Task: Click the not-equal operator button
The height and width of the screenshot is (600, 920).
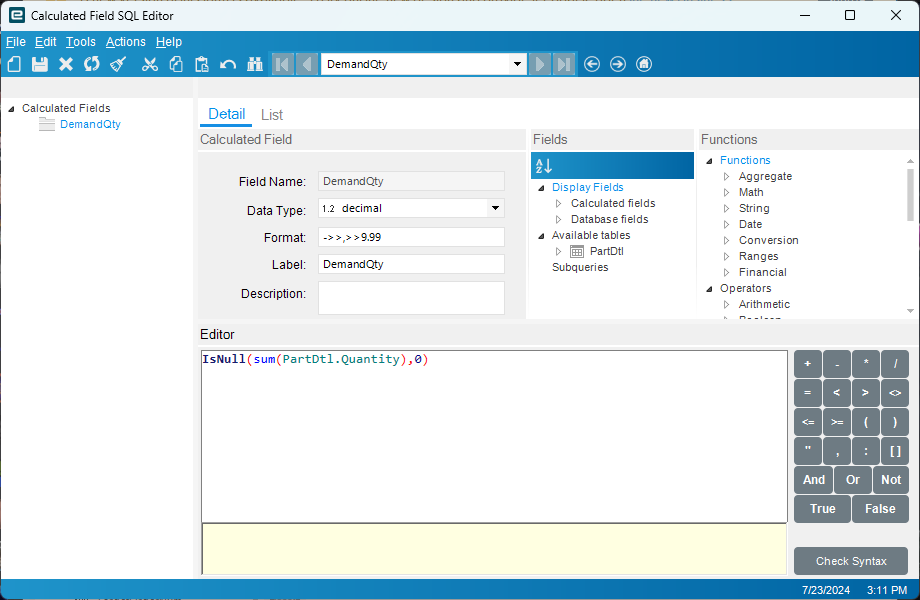Action: (895, 394)
